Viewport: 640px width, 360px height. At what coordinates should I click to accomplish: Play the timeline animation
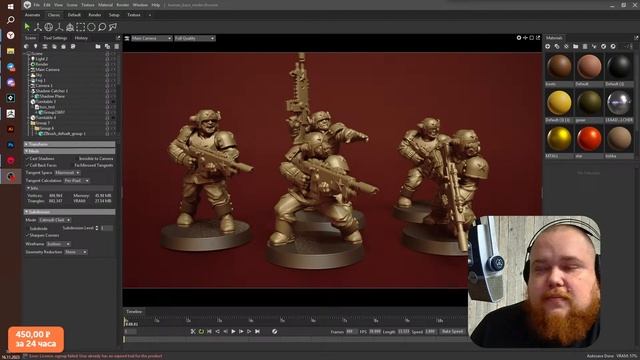[x=233, y=331]
